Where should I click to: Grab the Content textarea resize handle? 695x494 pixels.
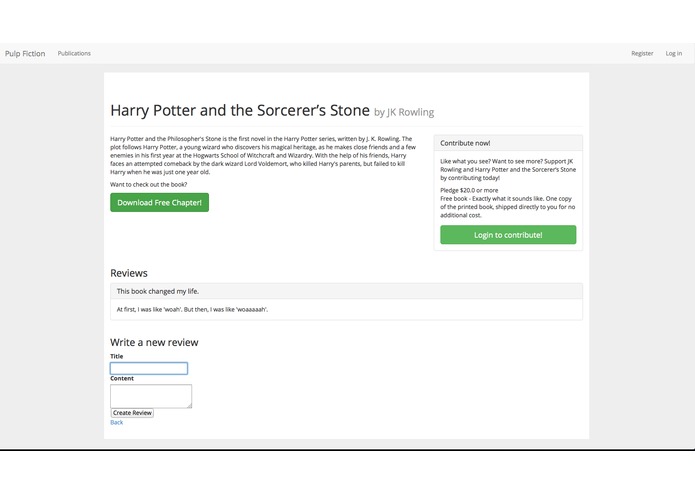coord(189,405)
